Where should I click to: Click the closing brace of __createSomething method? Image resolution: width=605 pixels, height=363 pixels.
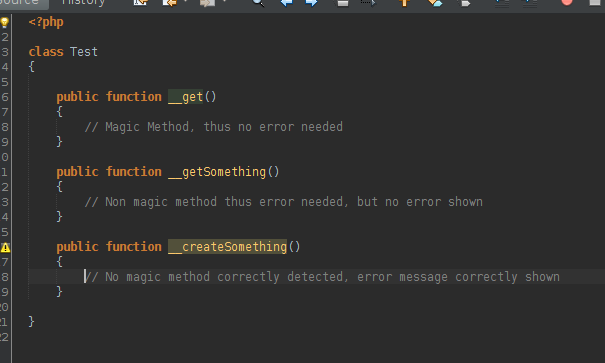click(59, 291)
